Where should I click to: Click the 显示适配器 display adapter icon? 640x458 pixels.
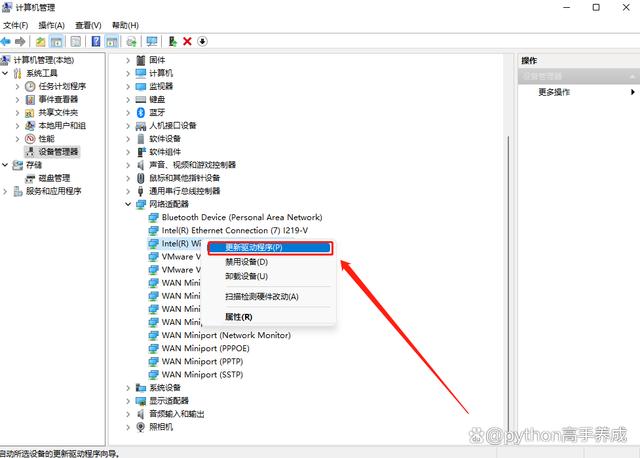click(141, 400)
